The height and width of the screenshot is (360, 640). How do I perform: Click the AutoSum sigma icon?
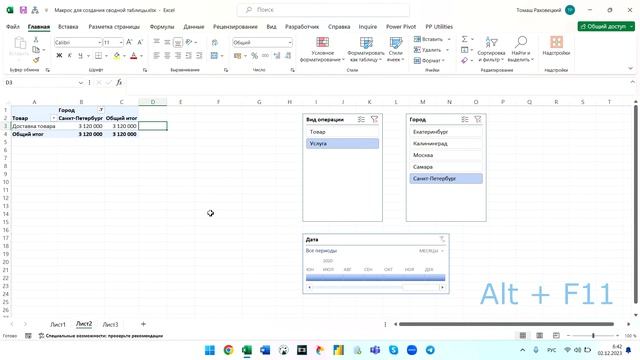464,39
